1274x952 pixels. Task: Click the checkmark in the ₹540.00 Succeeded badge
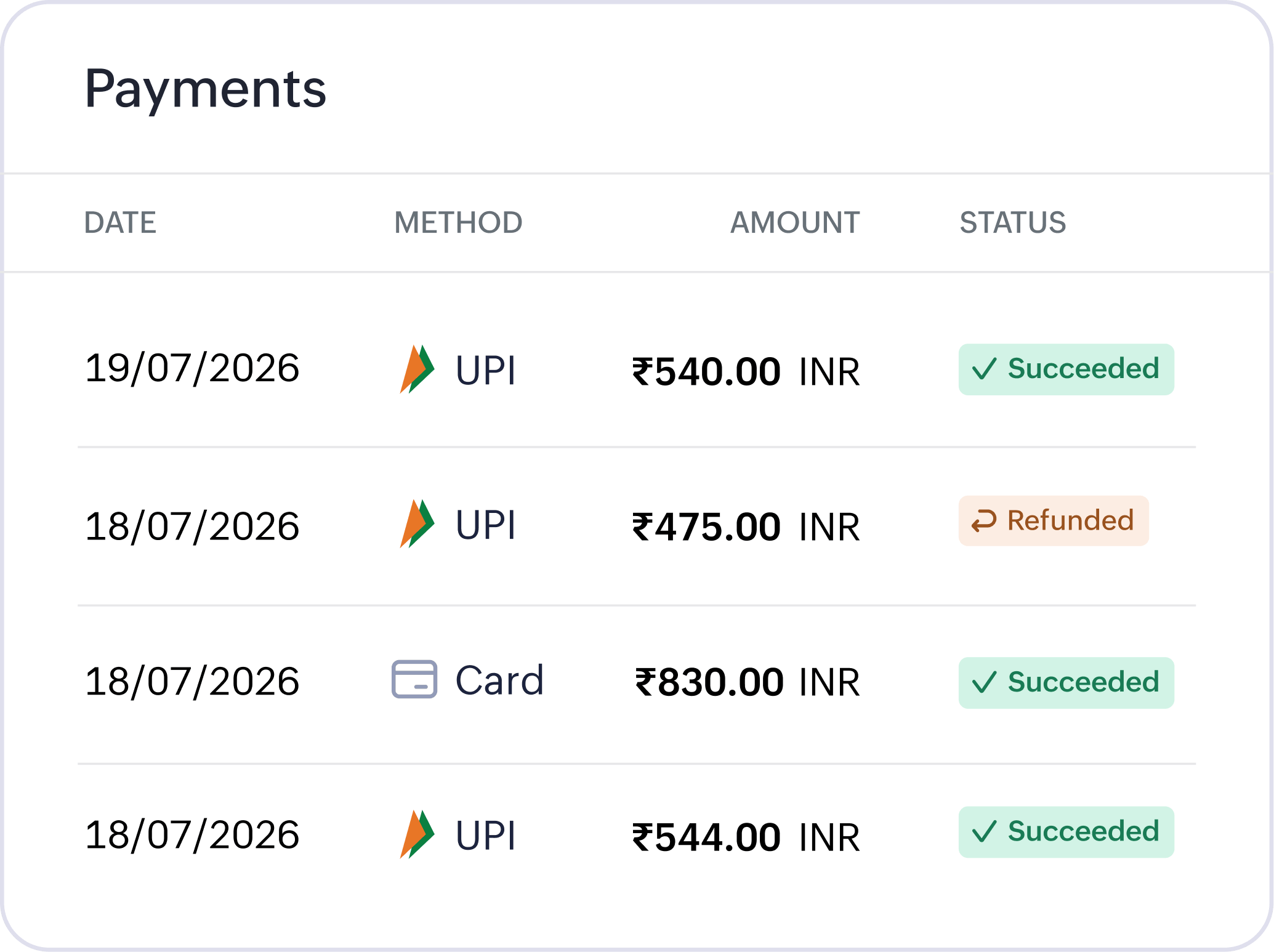pos(984,369)
